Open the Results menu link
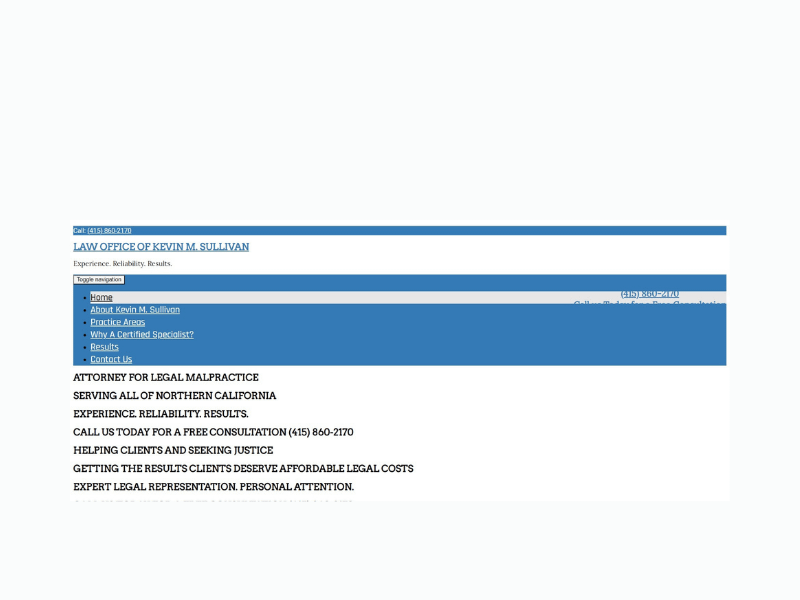800x600 pixels. (x=104, y=347)
